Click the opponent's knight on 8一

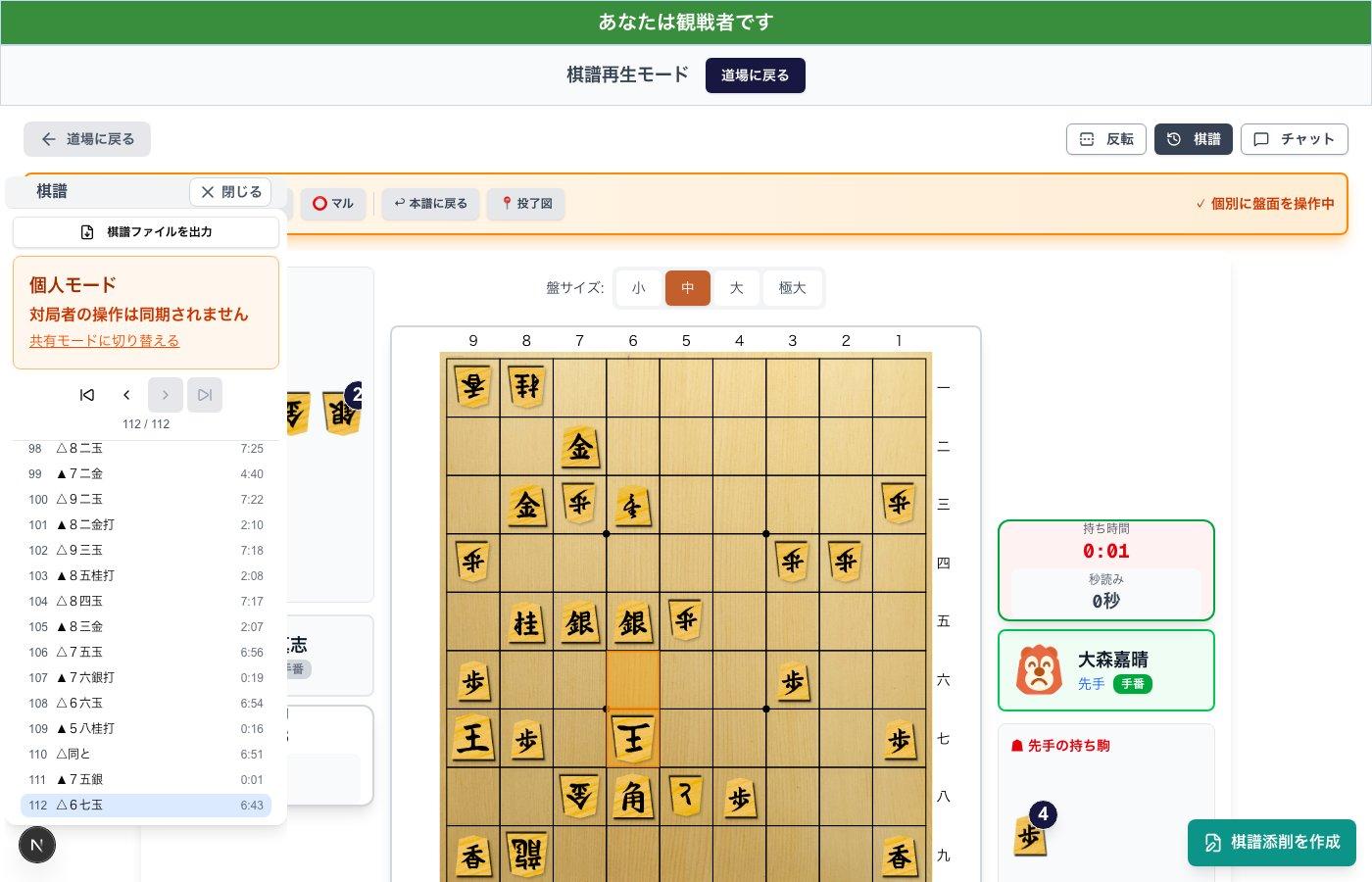coord(526,388)
